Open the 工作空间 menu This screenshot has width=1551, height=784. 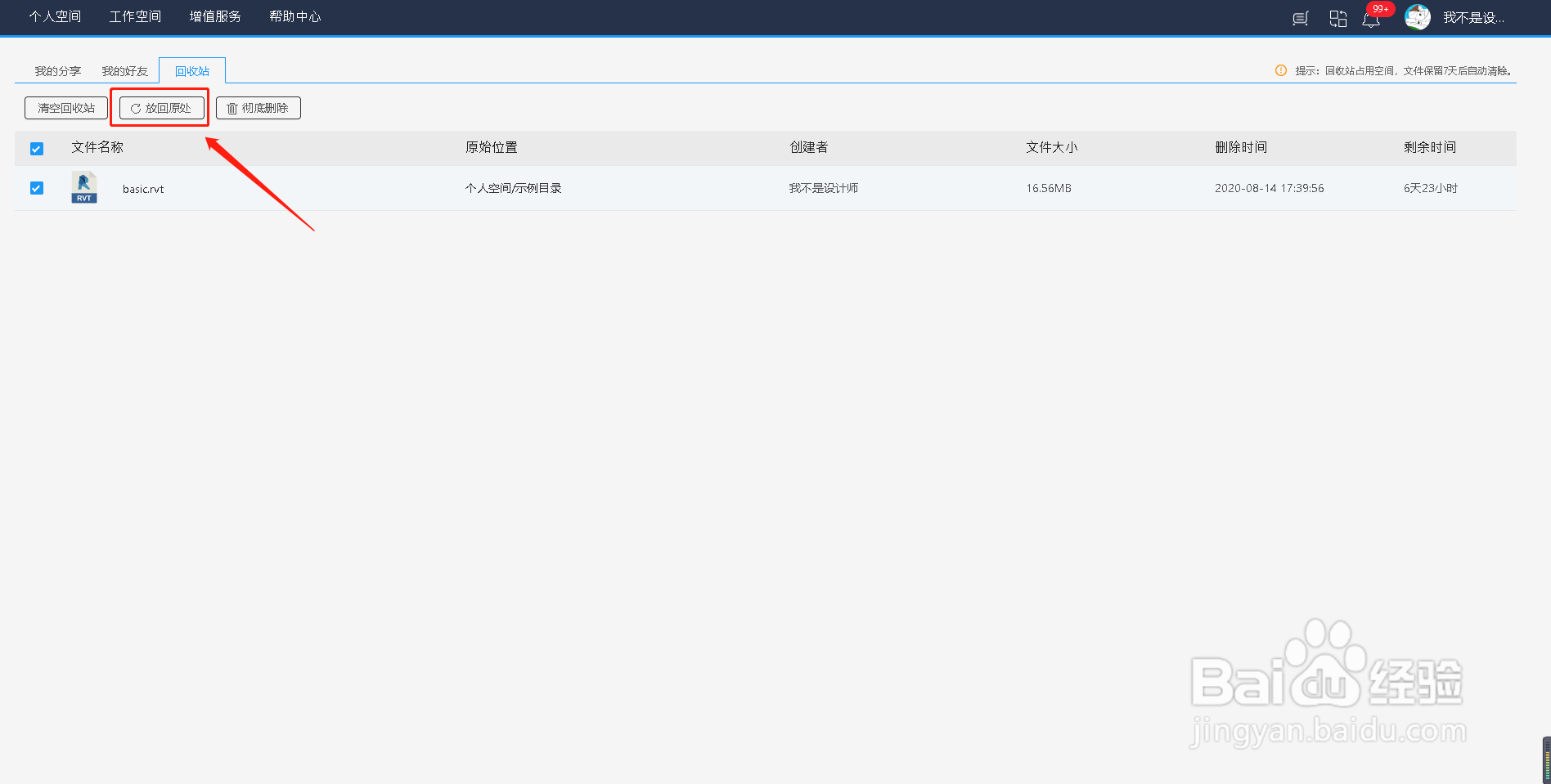click(135, 16)
